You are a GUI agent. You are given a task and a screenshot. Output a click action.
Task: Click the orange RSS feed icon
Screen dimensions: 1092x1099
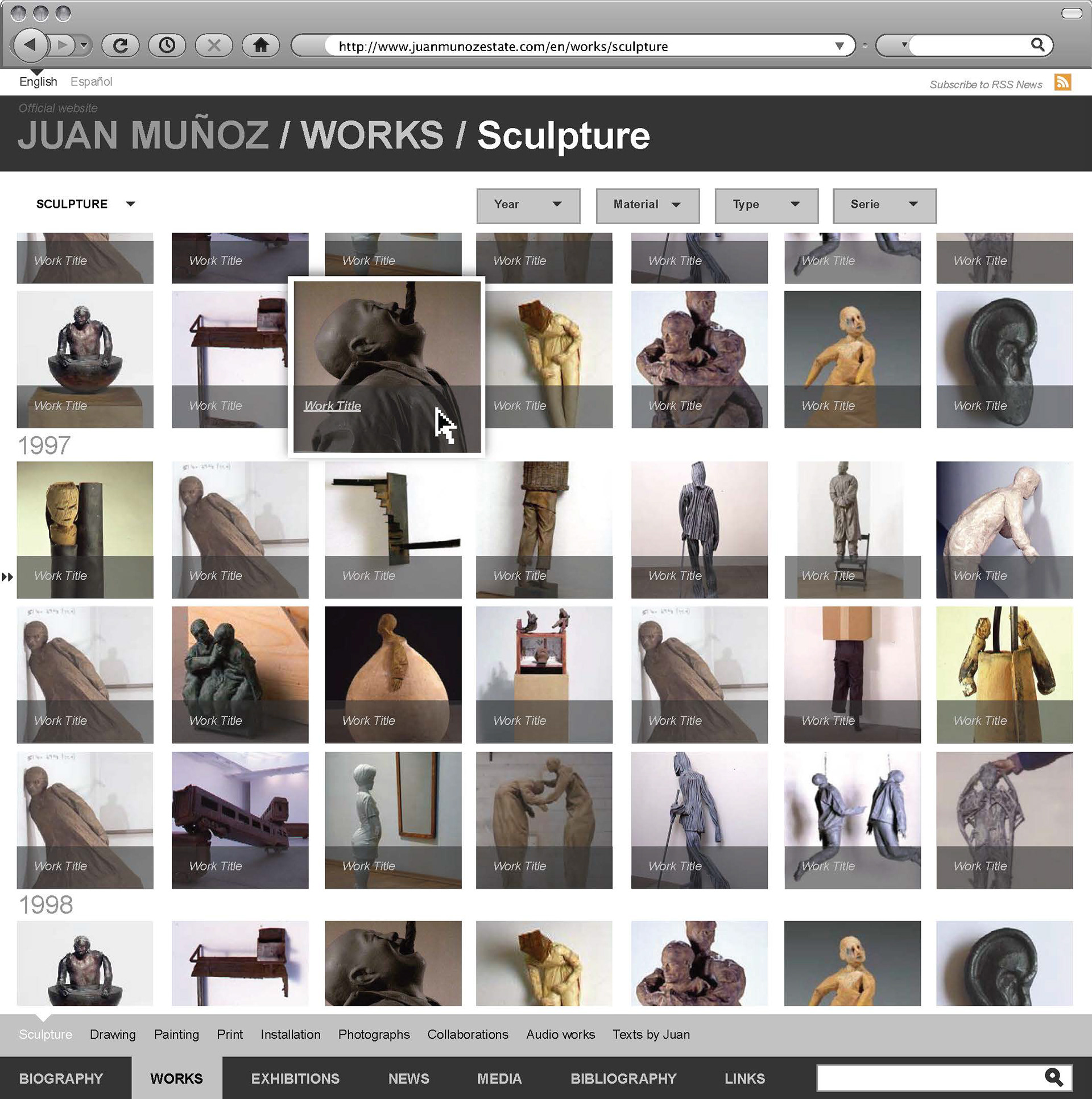(1062, 82)
